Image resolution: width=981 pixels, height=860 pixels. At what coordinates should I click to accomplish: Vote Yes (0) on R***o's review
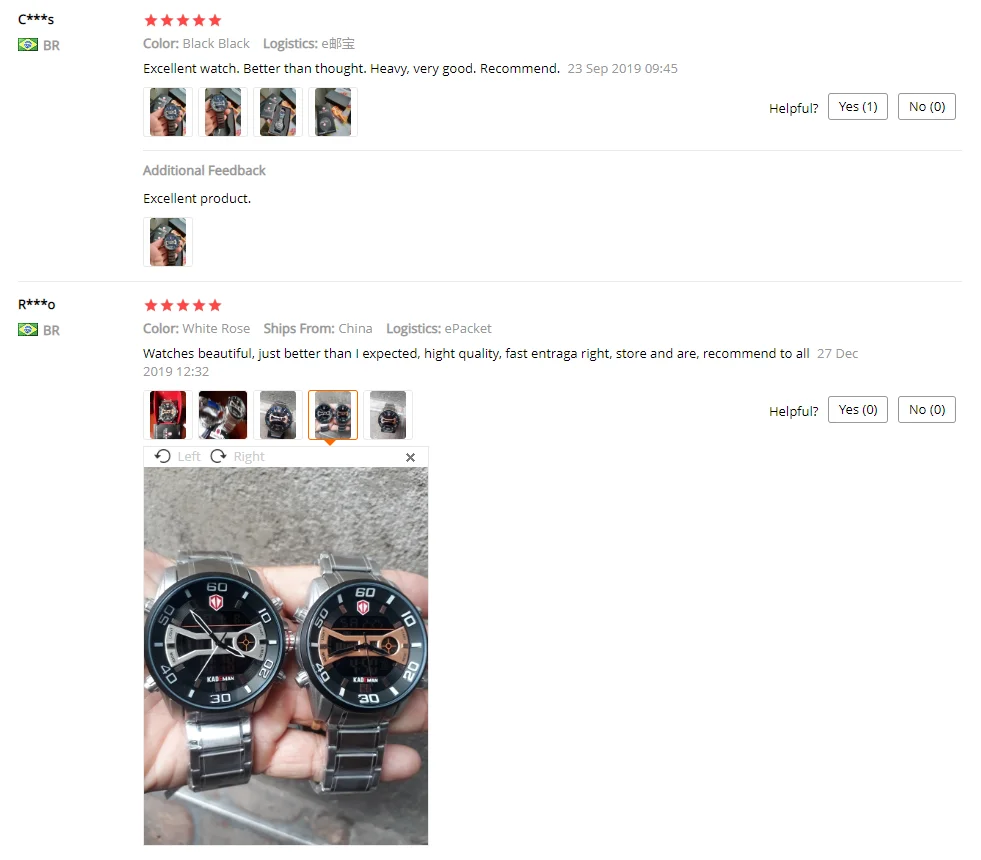pyautogui.click(x=858, y=410)
